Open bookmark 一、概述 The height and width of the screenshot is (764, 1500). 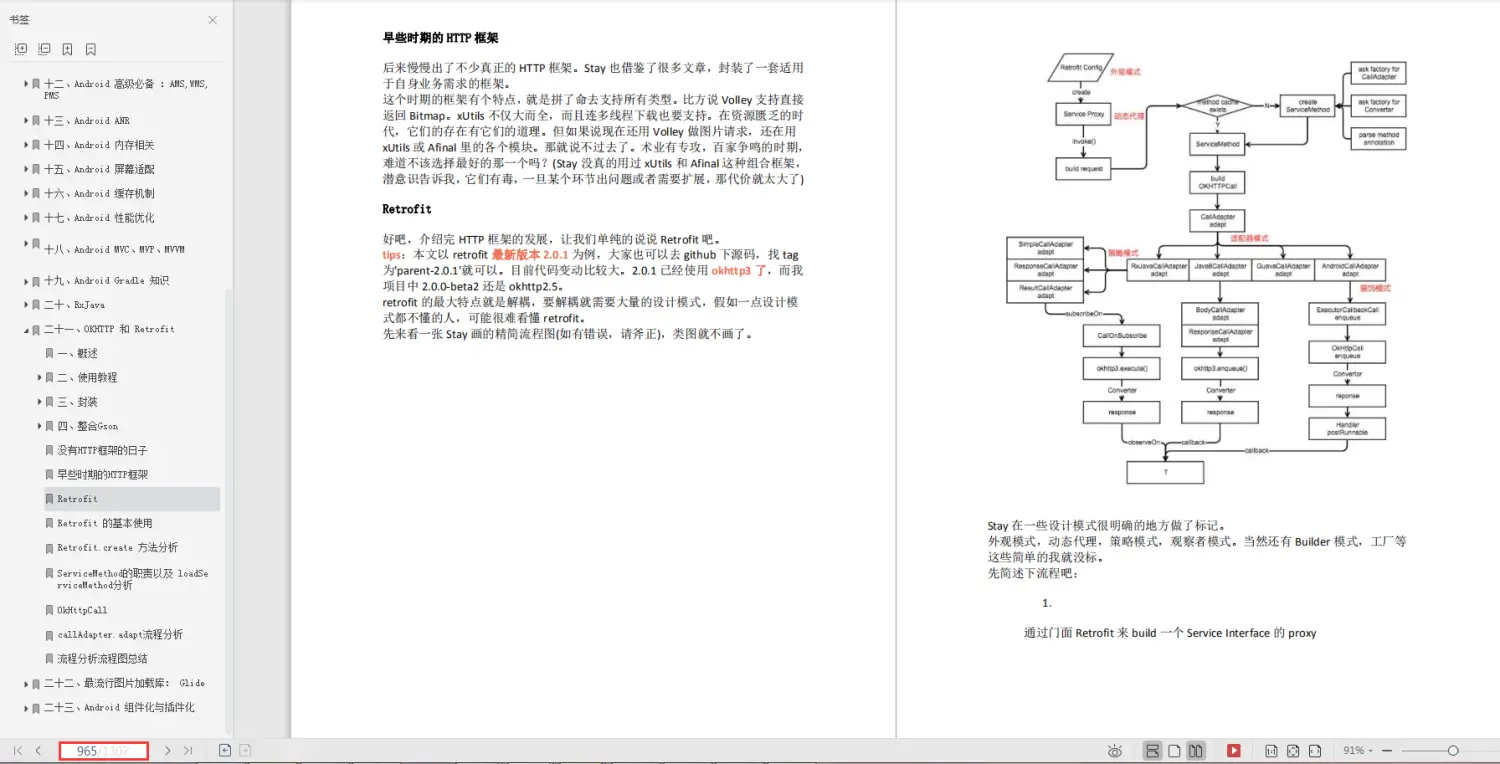77,353
